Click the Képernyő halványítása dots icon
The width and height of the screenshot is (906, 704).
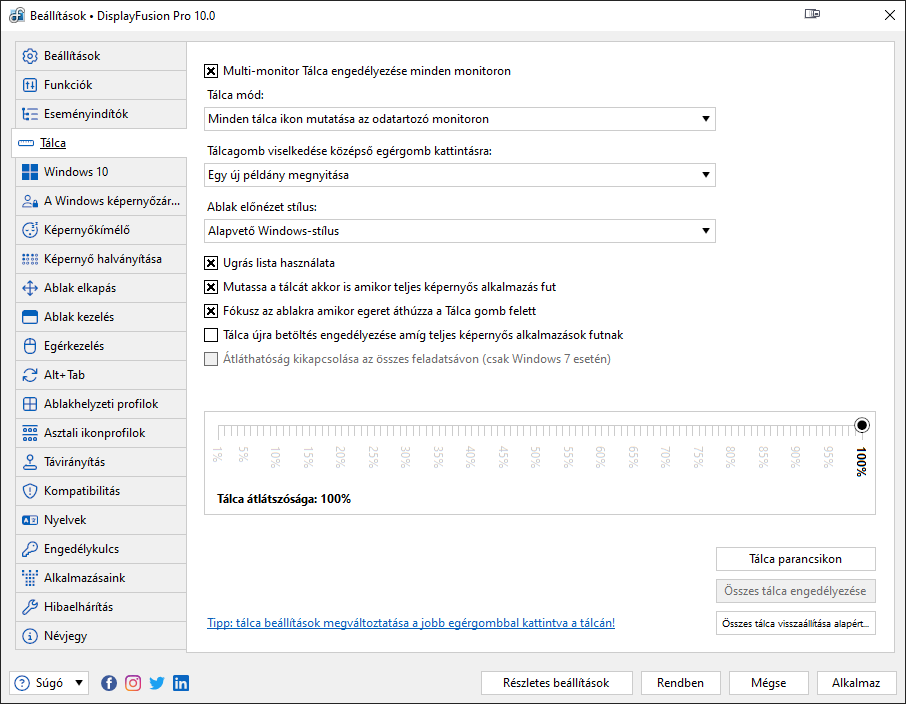coord(29,259)
